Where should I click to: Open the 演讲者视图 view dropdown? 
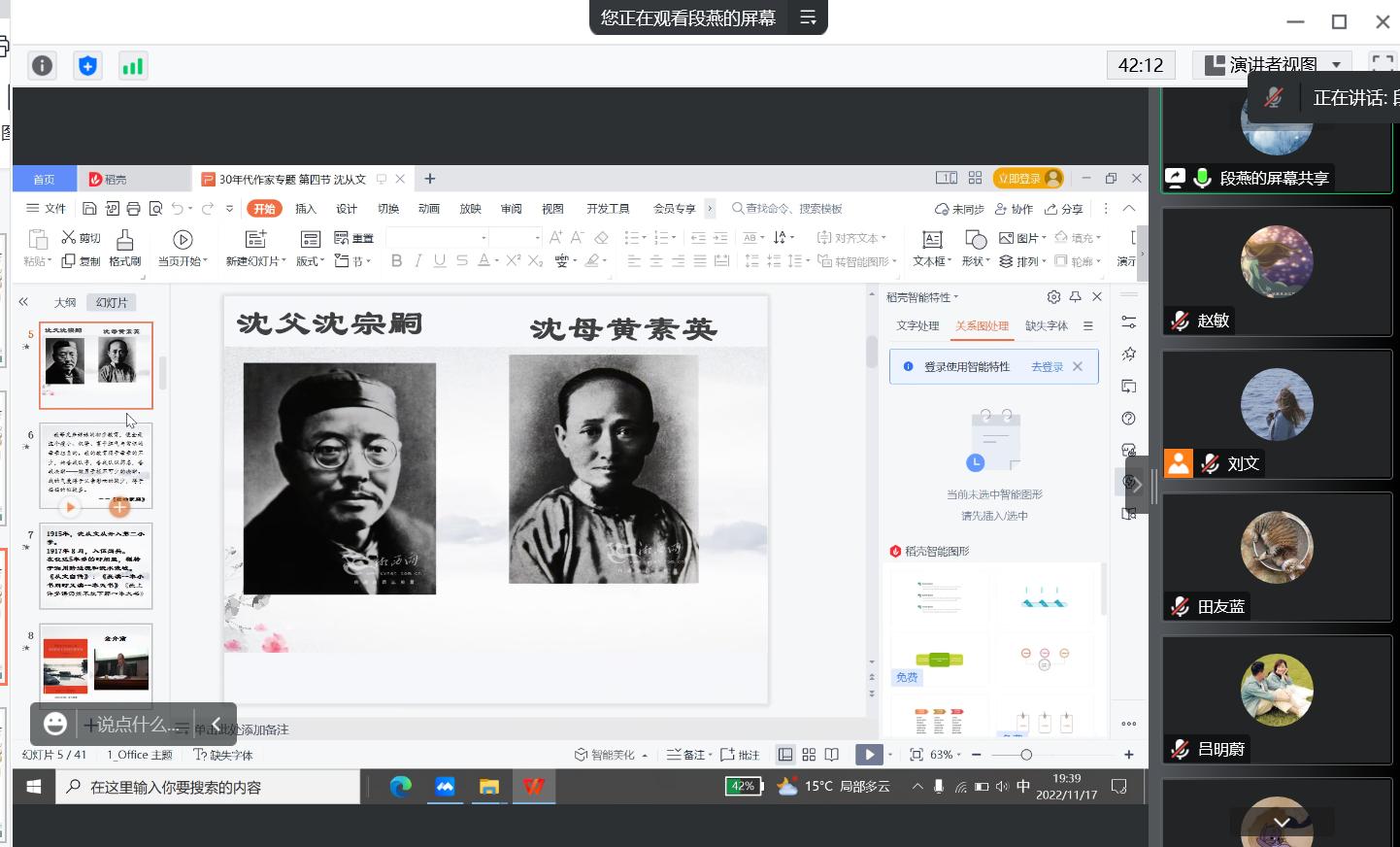click(x=1337, y=65)
